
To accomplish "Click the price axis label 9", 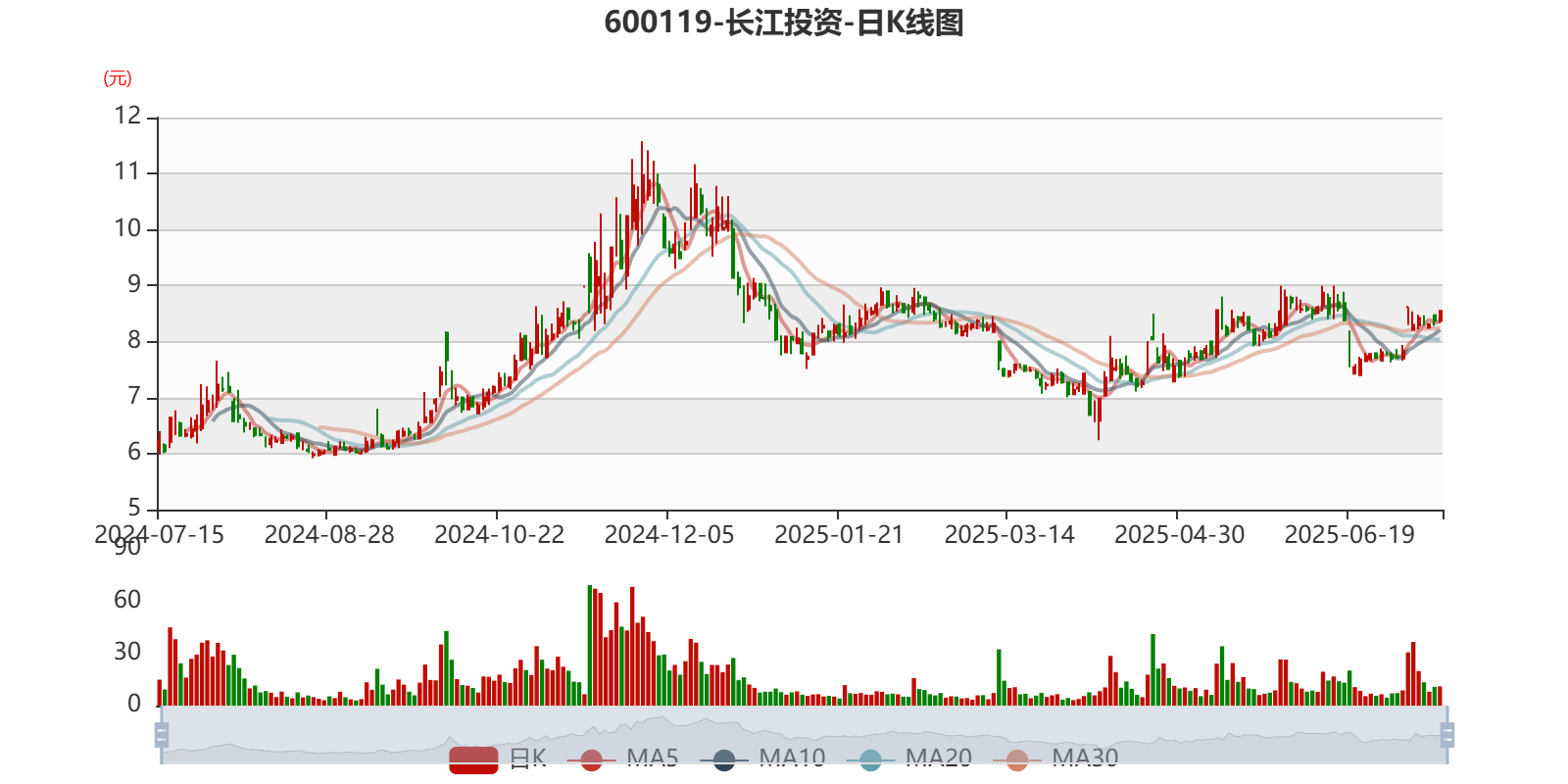I will point(134,285).
